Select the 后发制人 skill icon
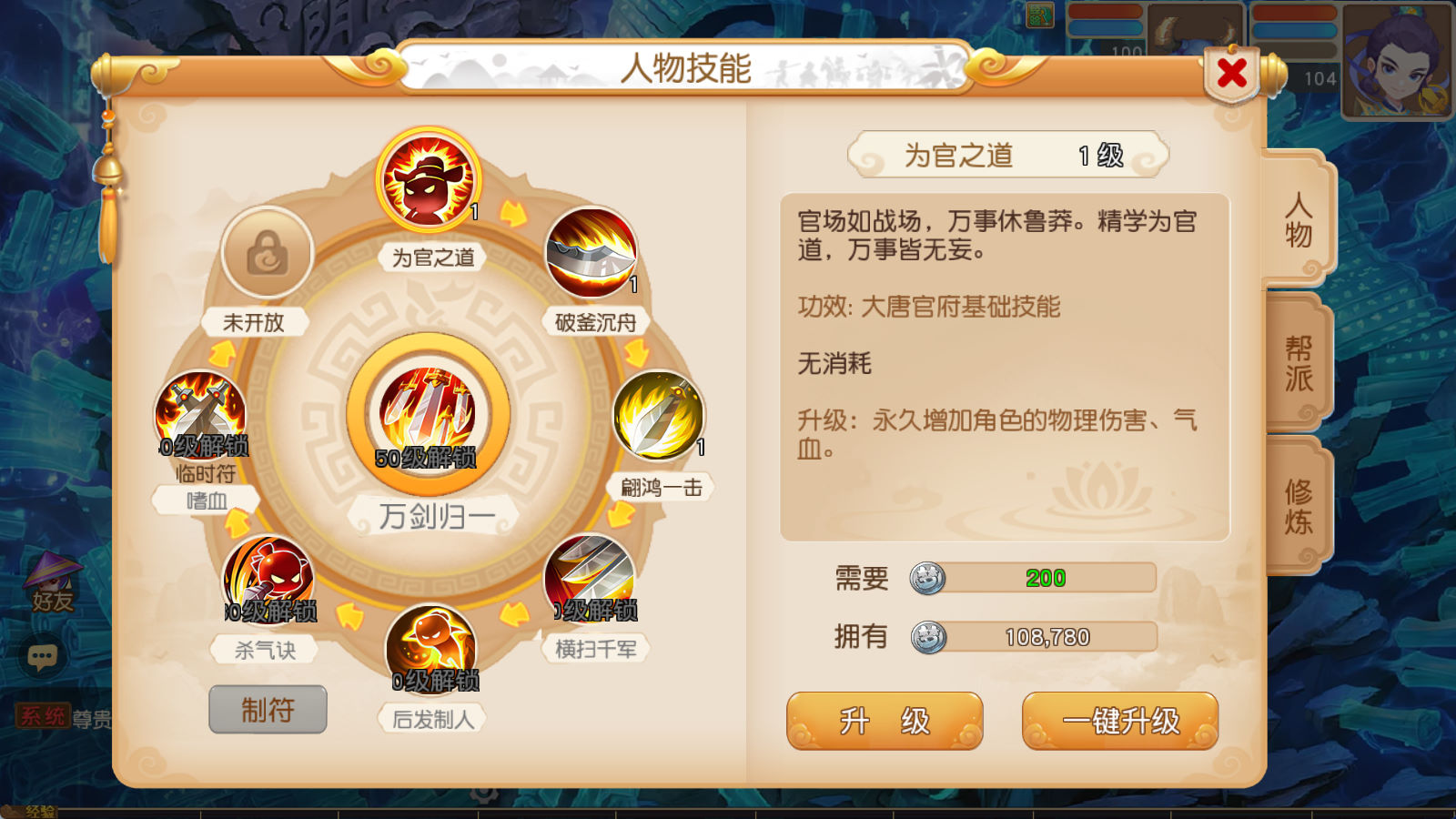This screenshot has height=819, width=1456. point(431,648)
